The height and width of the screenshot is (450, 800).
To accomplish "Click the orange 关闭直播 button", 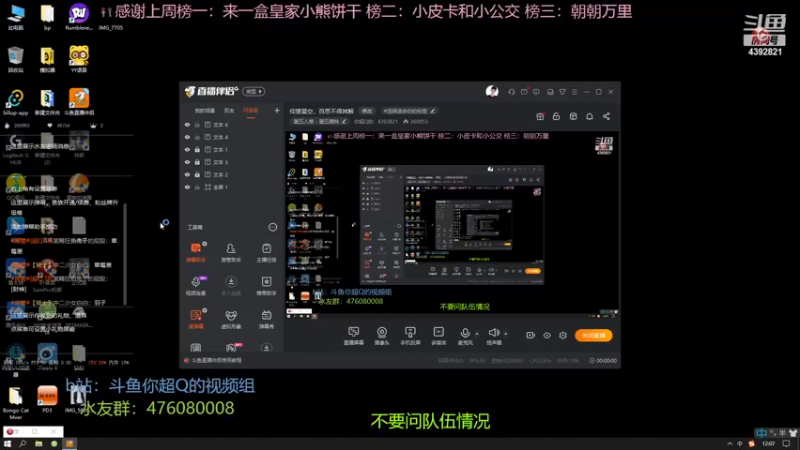I will [593, 335].
